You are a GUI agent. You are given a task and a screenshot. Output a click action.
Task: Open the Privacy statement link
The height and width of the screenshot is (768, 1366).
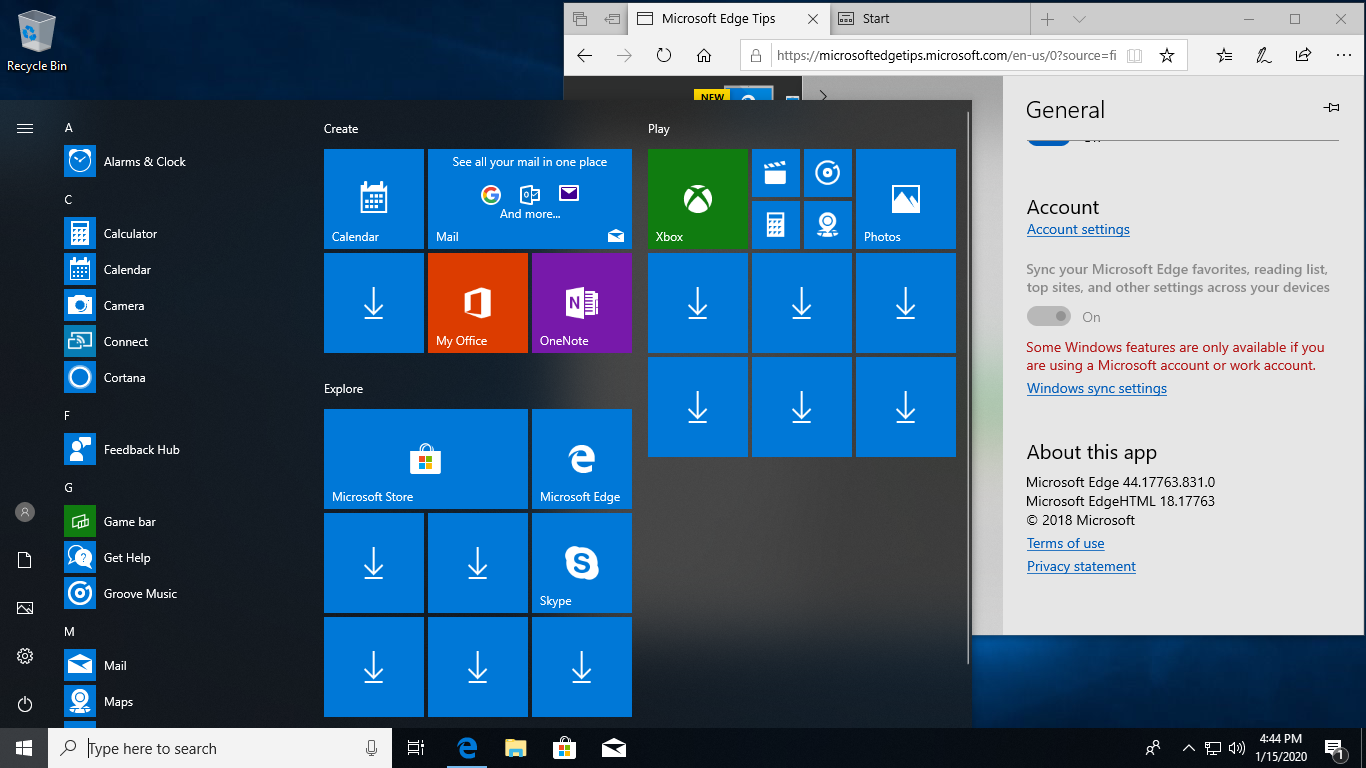(1081, 566)
